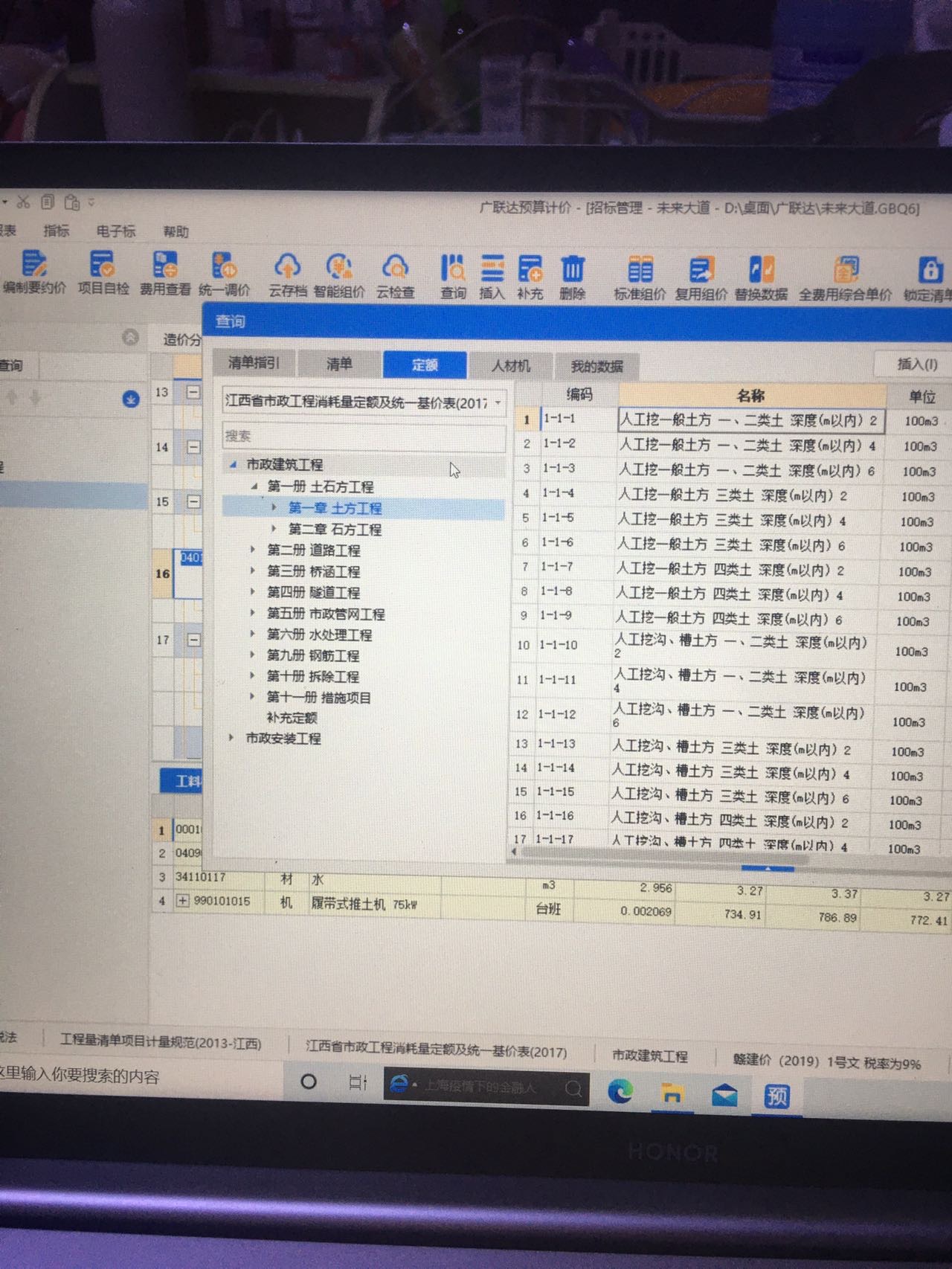This screenshot has height=1269, width=952.
Task: Open File Explorer from the taskbar
Action: [x=672, y=1093]
